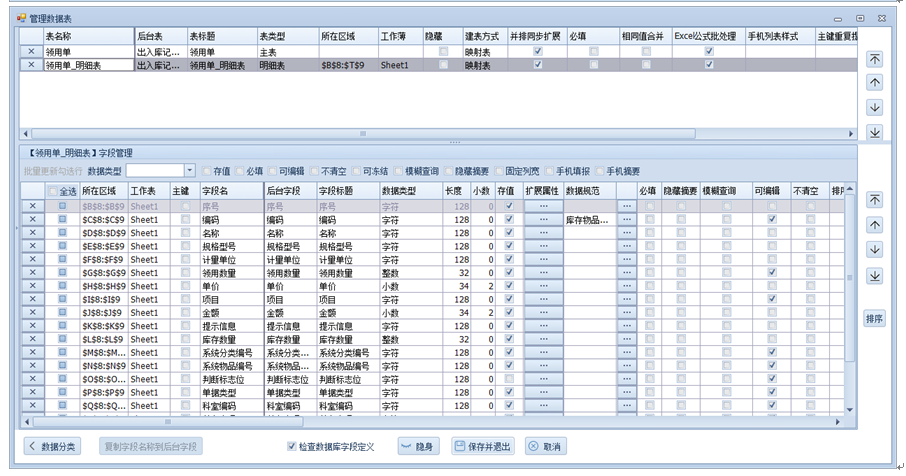Sort by the 字段名 column header
The width and height of the screenshot is (906, 476).
(230, 191)
